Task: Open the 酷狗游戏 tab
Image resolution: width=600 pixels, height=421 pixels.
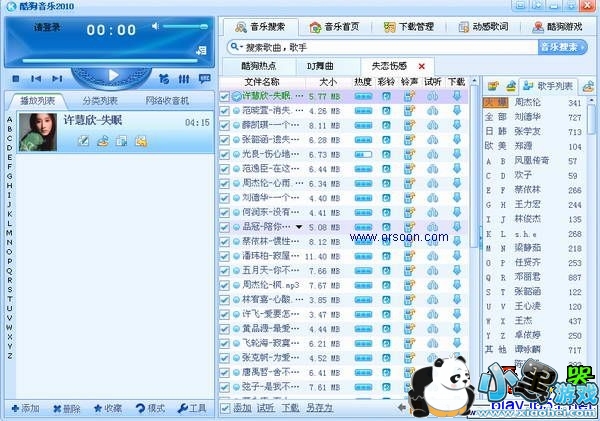Action: pyautogui.click(x=558, y=27)
